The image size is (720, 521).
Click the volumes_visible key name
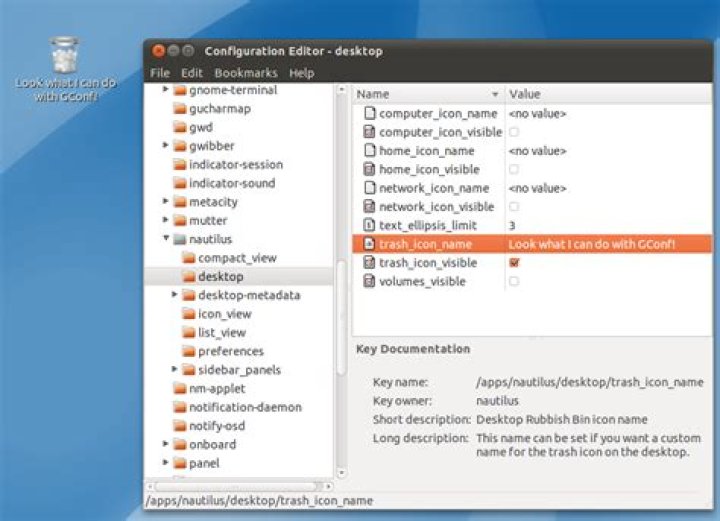click(422, 281)
